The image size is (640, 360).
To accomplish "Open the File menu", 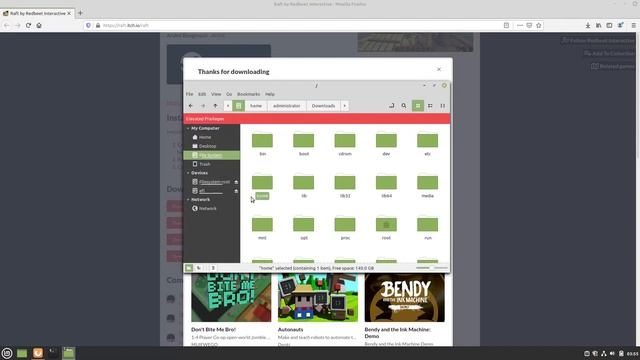I will [189, 94].
